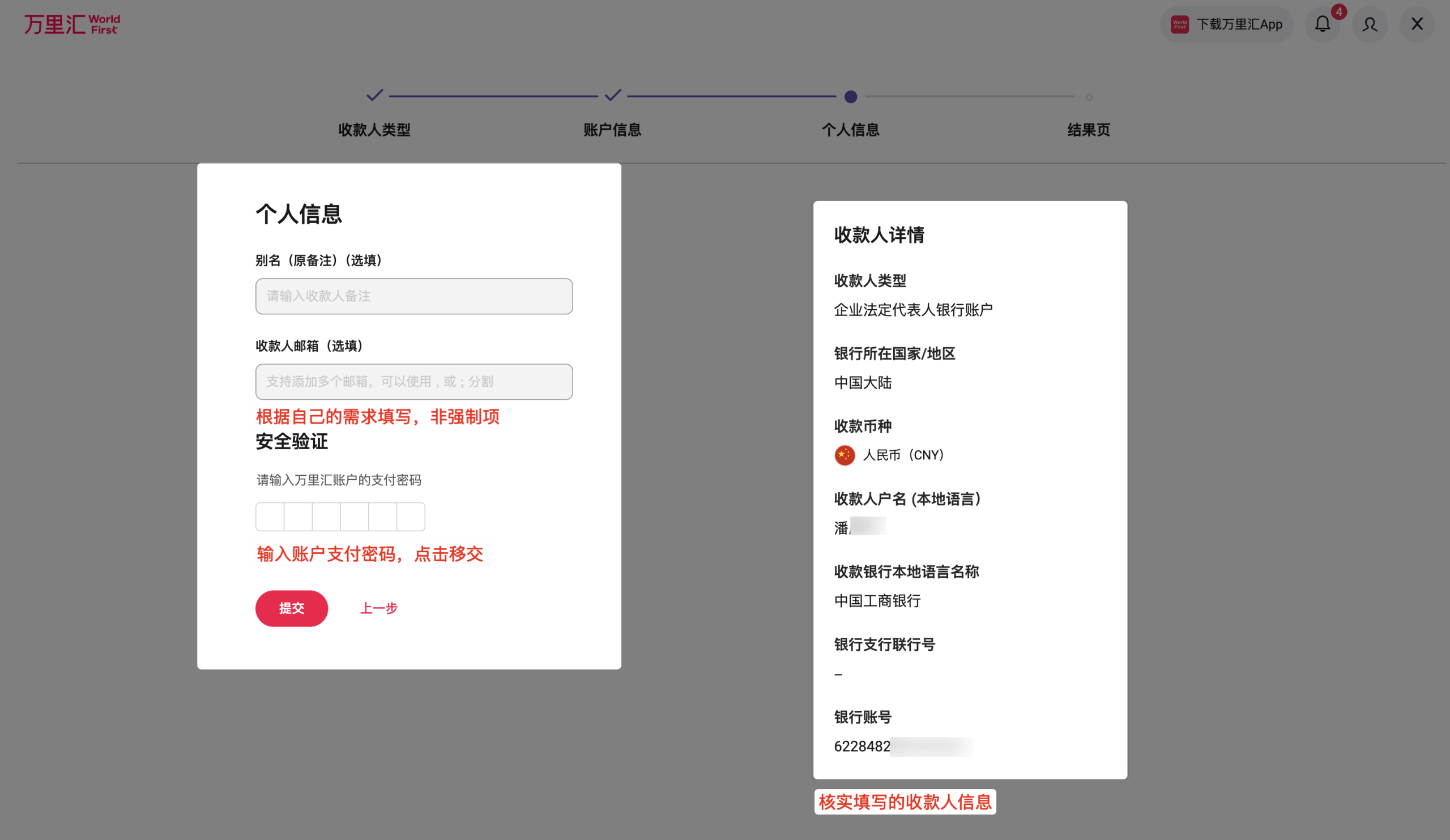
Task: Click the completed checkmark above 收款人类型
Action: click(374, 96)
